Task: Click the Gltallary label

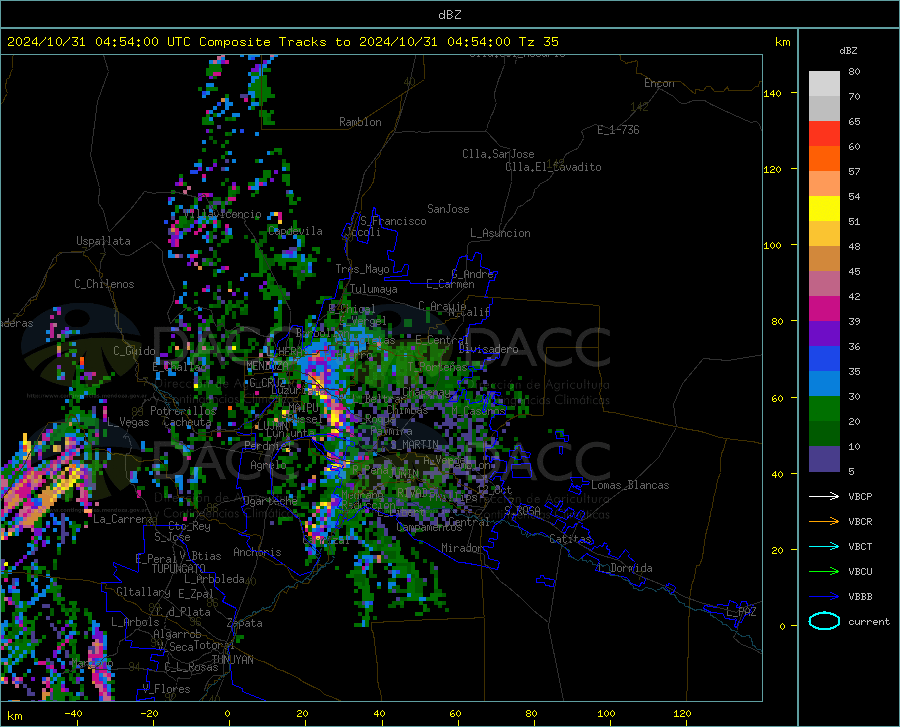Action: click(x=143, y=592)
